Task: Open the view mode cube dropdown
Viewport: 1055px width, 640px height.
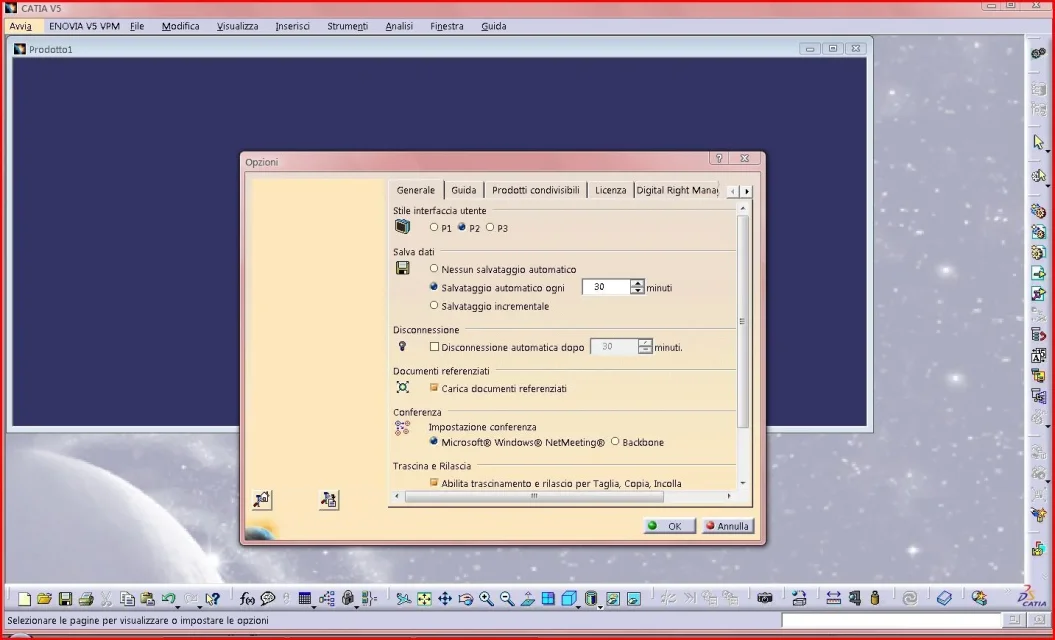Action: point(578,606)
